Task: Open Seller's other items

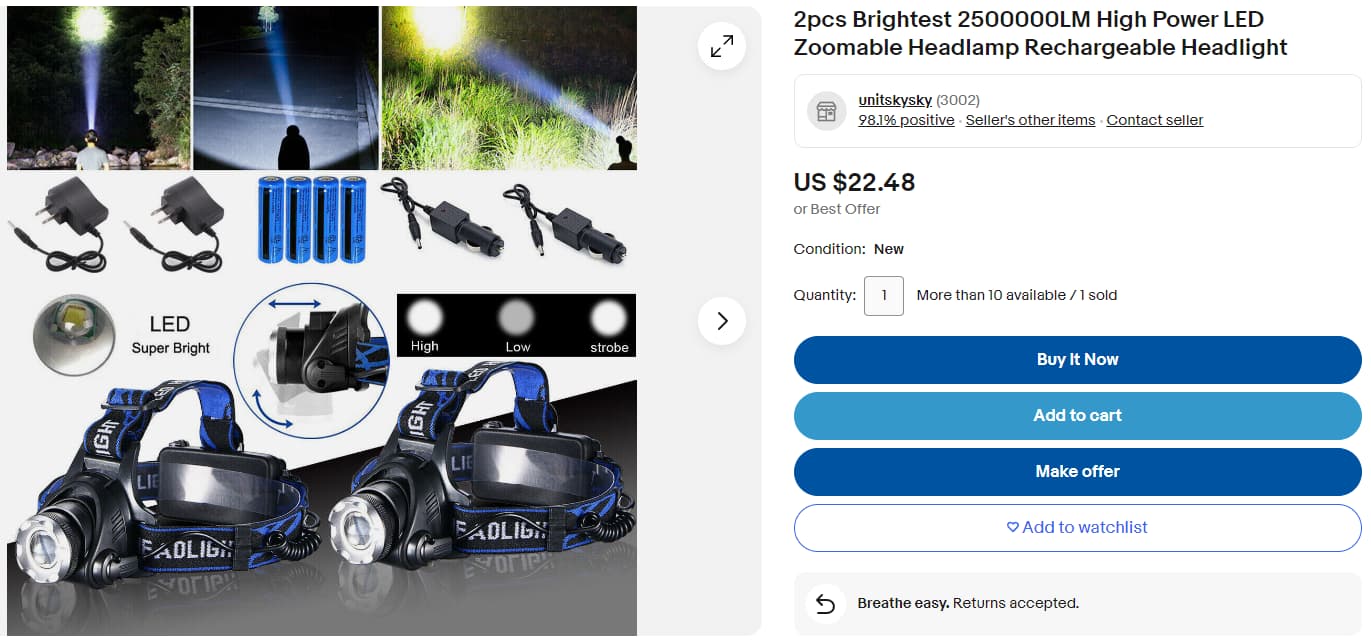Action: pyautogui.click(x=1030, y=120)
